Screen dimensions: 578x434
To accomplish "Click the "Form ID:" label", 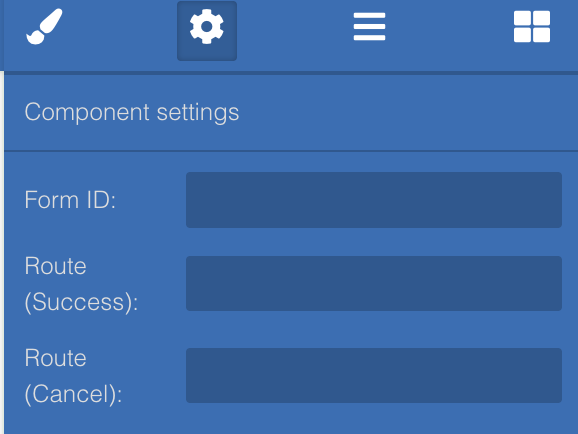I will [70, 200].
